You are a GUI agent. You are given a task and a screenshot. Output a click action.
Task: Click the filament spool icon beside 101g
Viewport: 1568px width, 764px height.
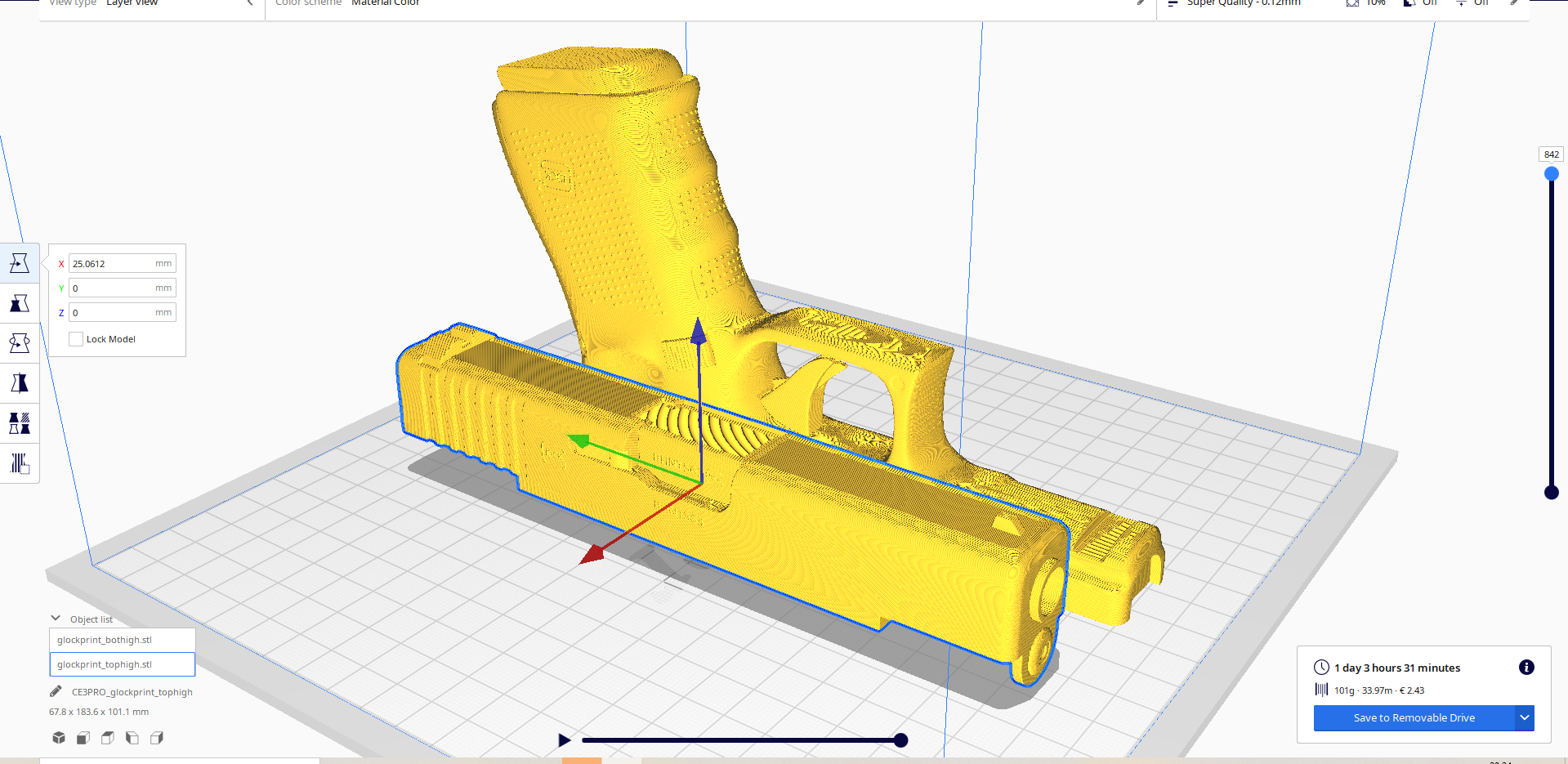point(1321,690)
